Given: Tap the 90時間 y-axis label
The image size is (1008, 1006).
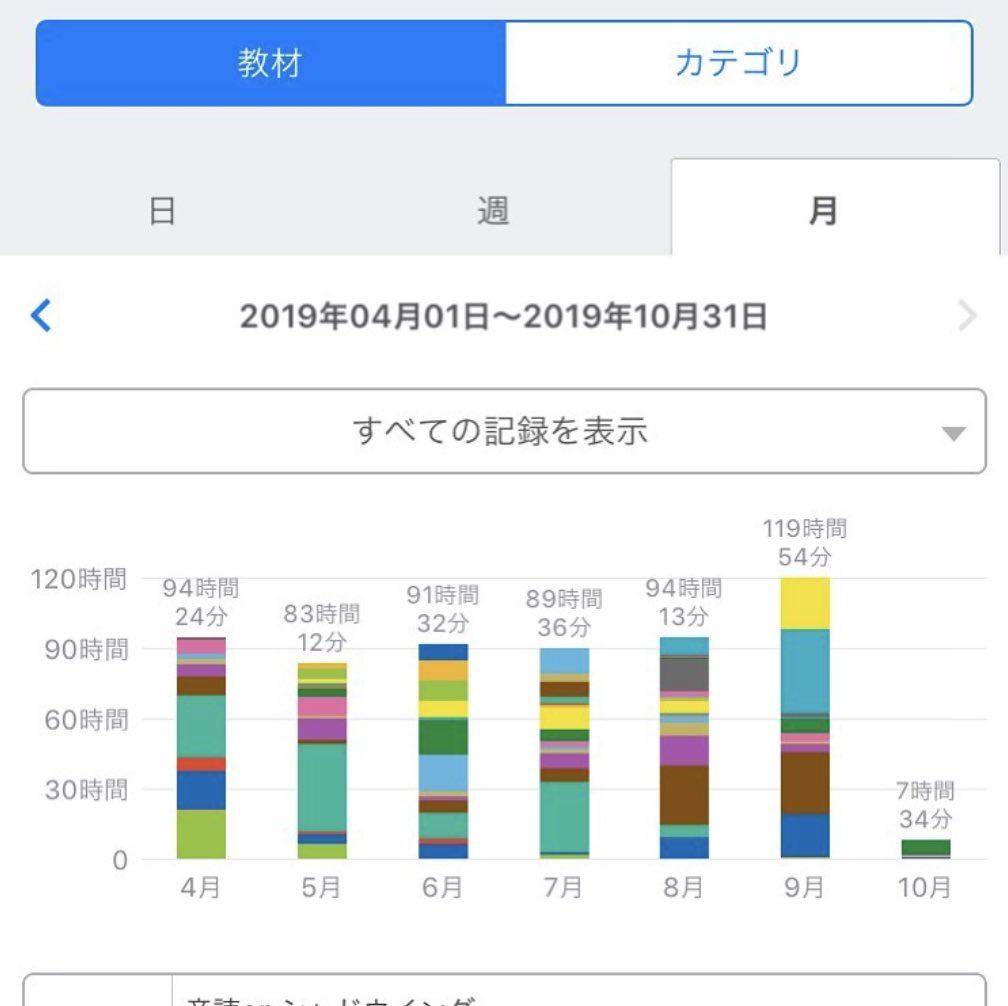Looking at the screenshot, I should [x=86, y=649].
